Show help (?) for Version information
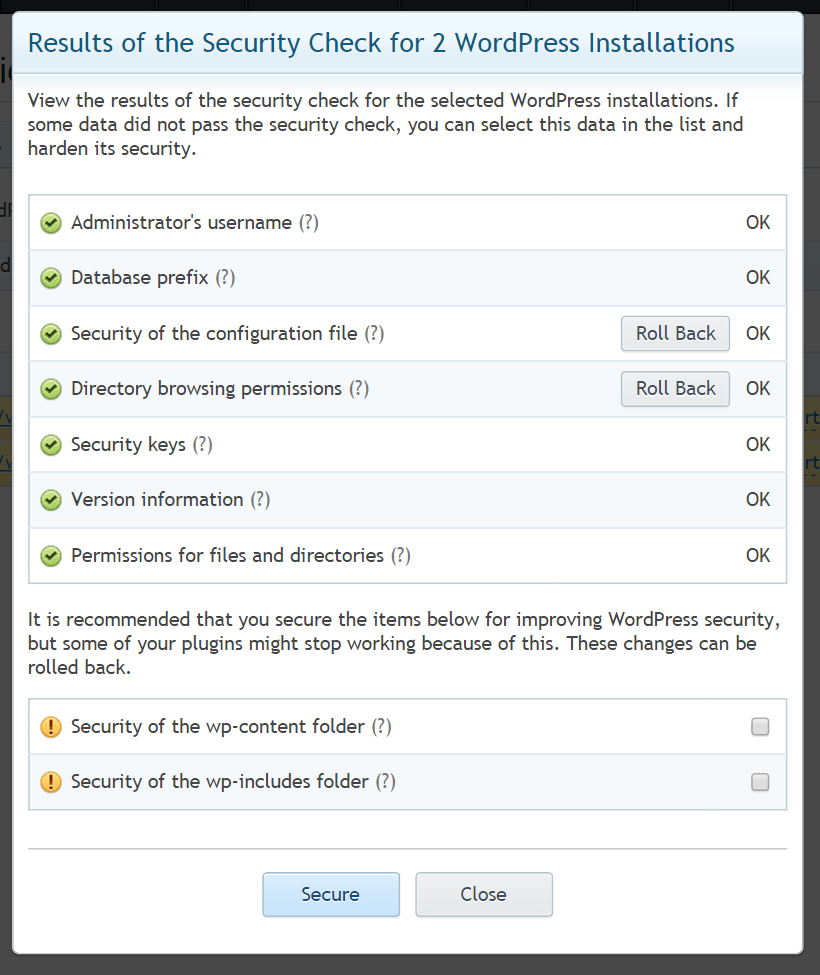Screen dimensions: 820x975 260,500
